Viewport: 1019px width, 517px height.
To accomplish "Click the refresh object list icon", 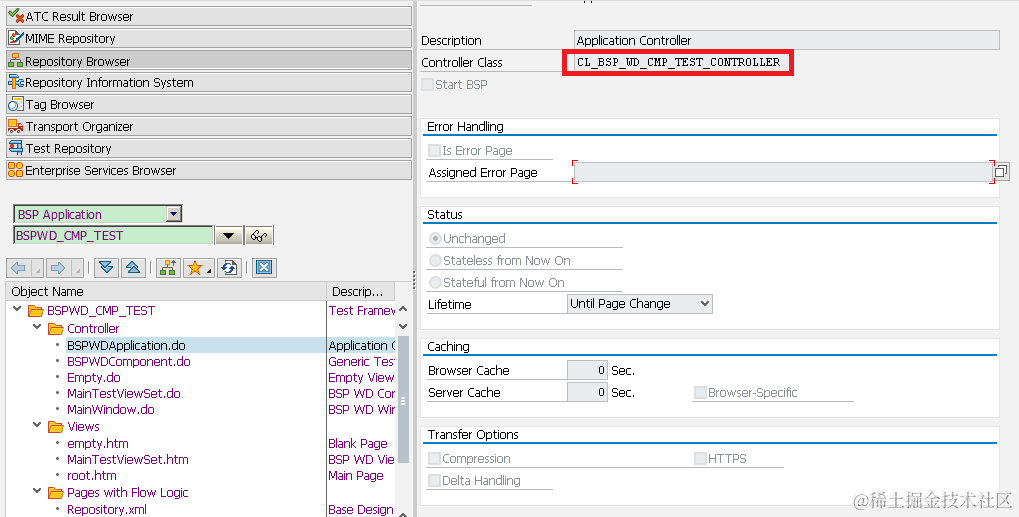I will tap(229, 268).
